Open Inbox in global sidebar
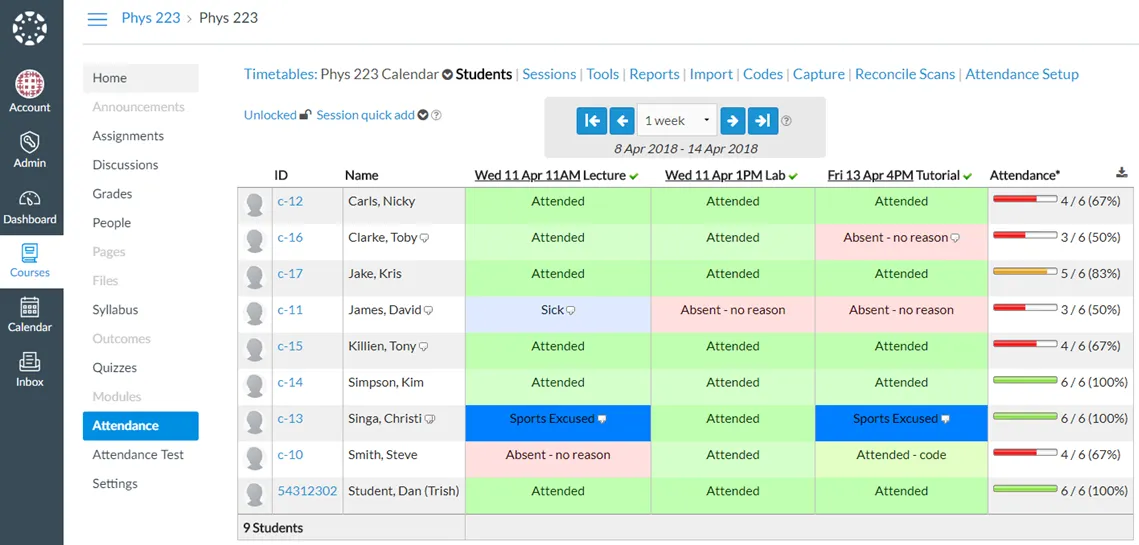 click(x=30, y=370)
